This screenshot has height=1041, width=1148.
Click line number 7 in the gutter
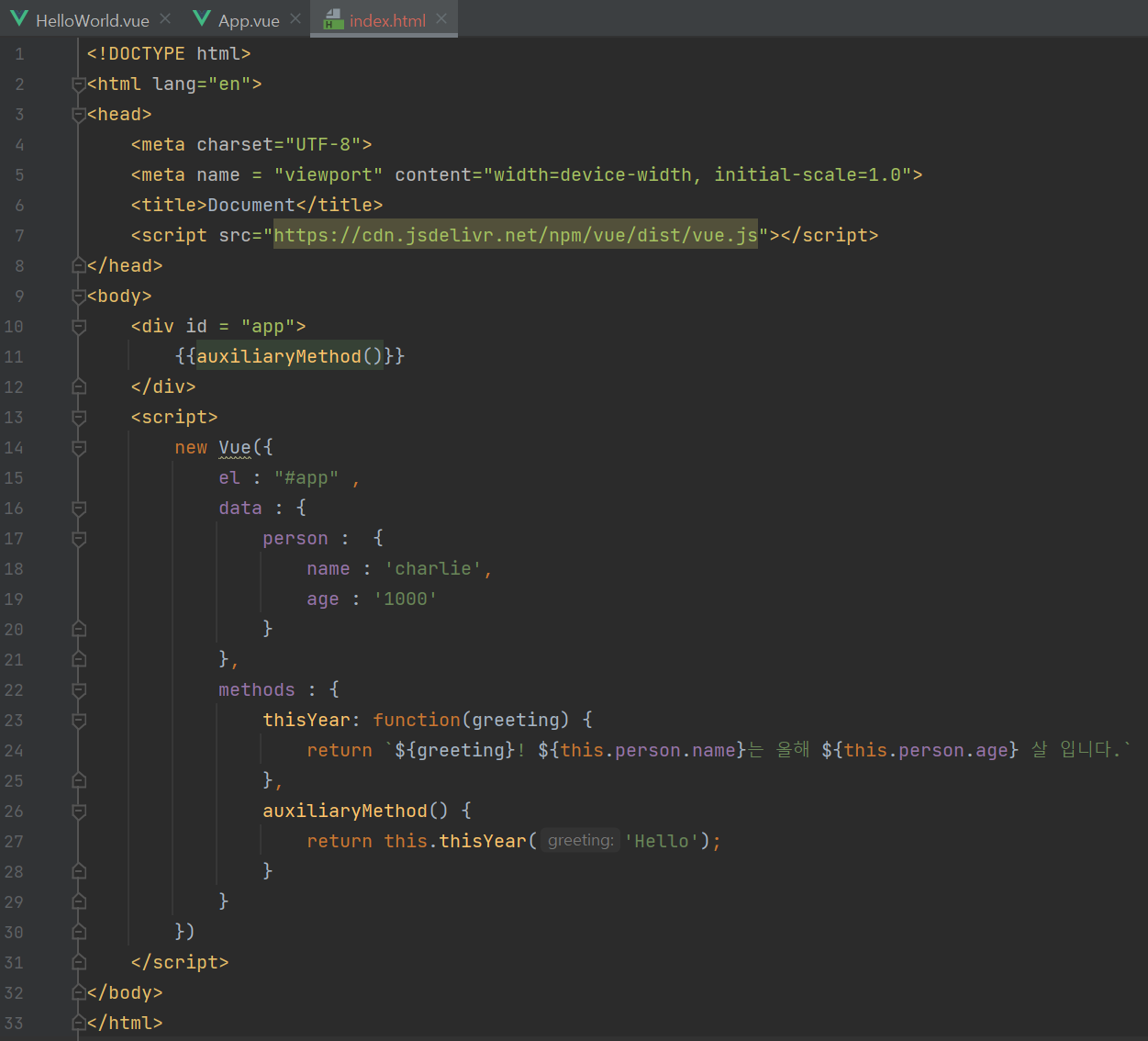click(x=19, y=236)
